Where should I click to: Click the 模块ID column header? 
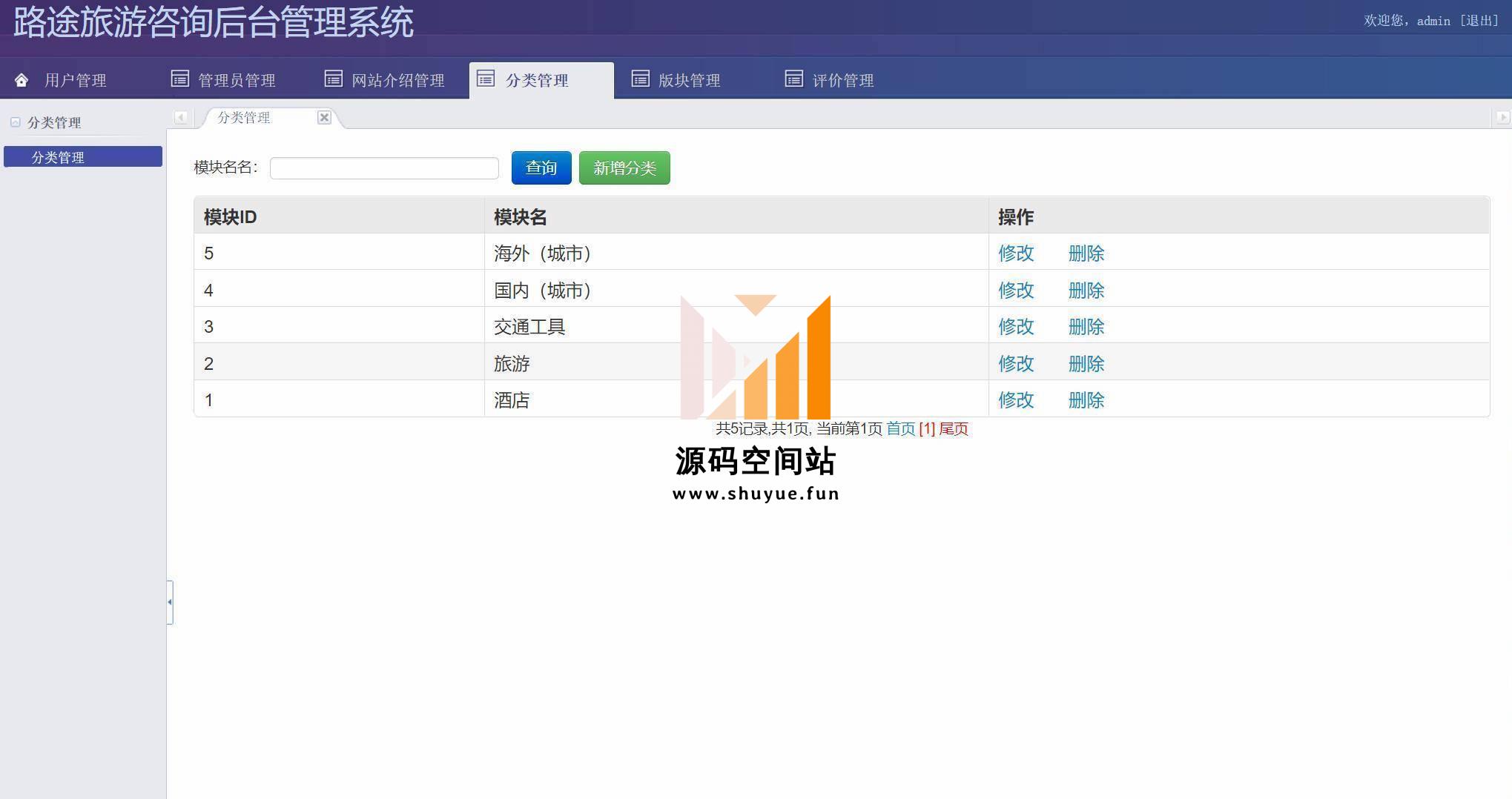tap(339, 216)
